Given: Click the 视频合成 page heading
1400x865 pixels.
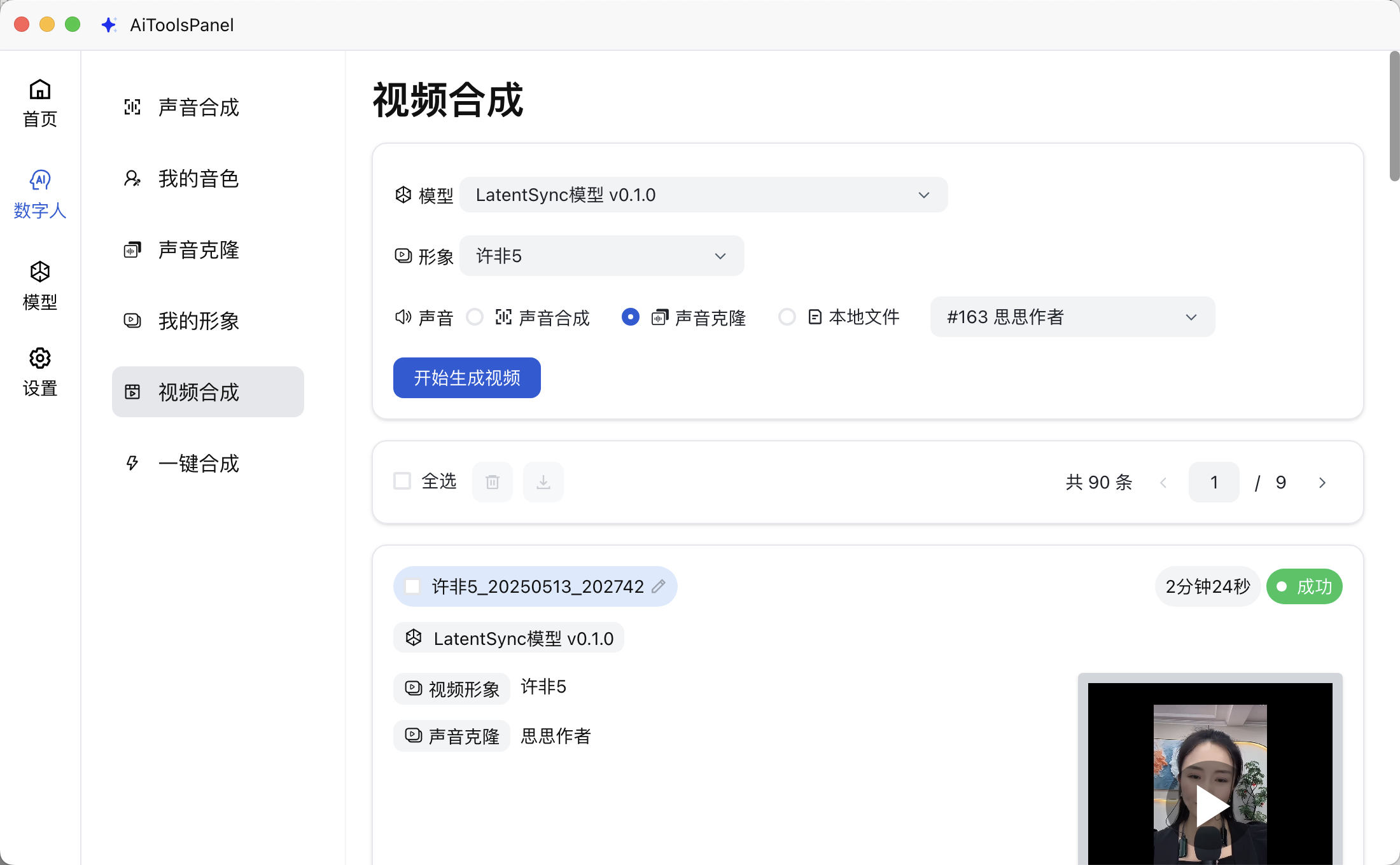Looking at the screenshot, I should click(448, 100).
